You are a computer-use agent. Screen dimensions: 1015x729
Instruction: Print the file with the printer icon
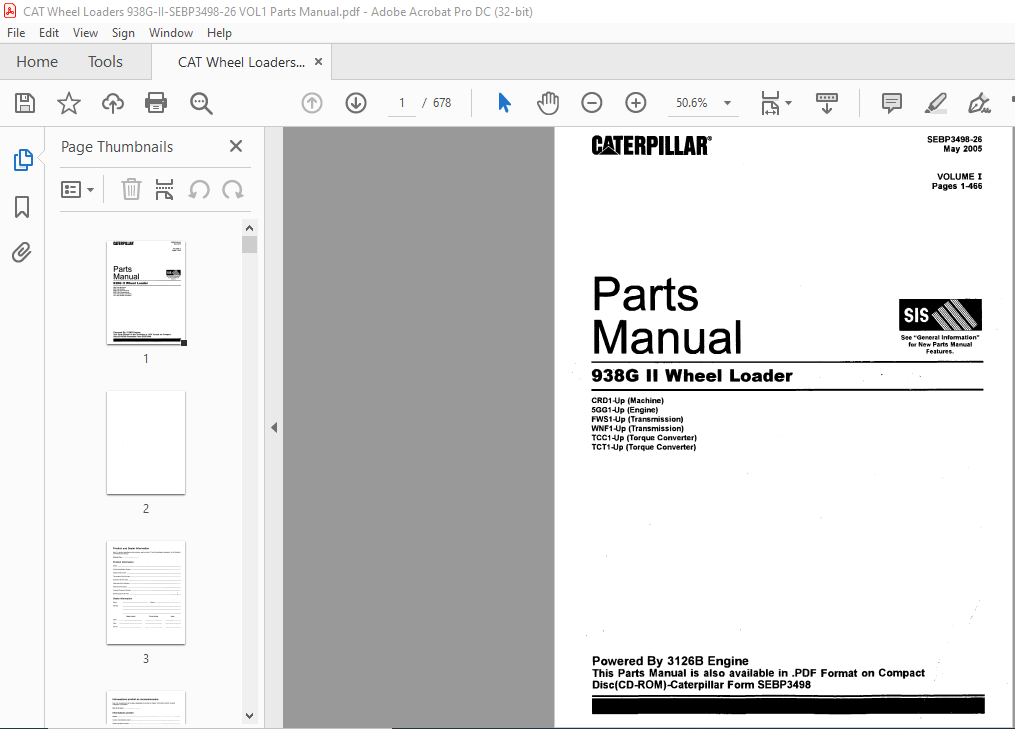click(156, 103)
